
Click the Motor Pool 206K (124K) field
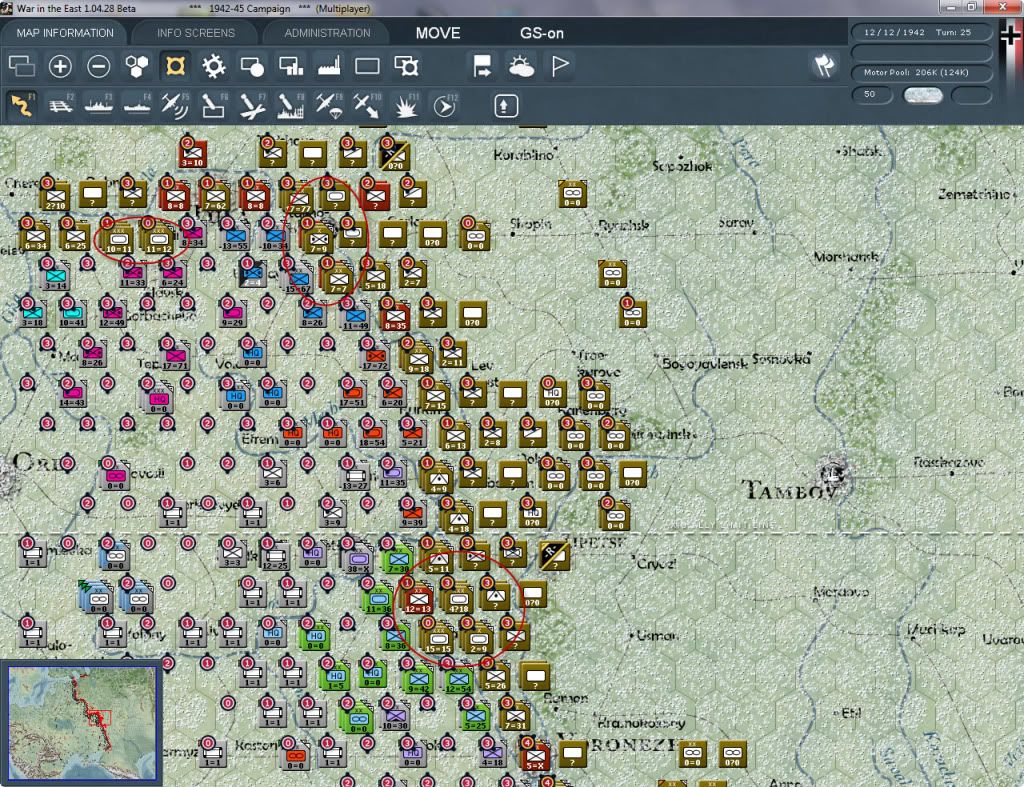921,72
